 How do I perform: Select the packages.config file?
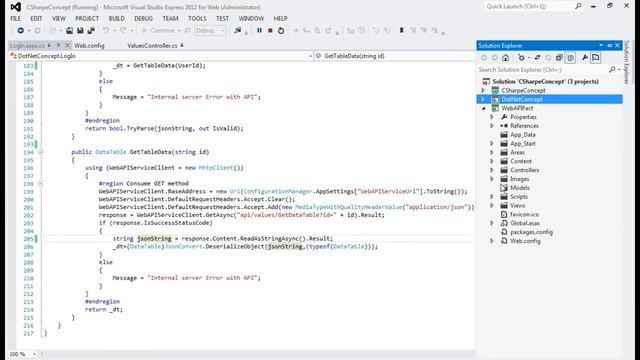point(531,232)
